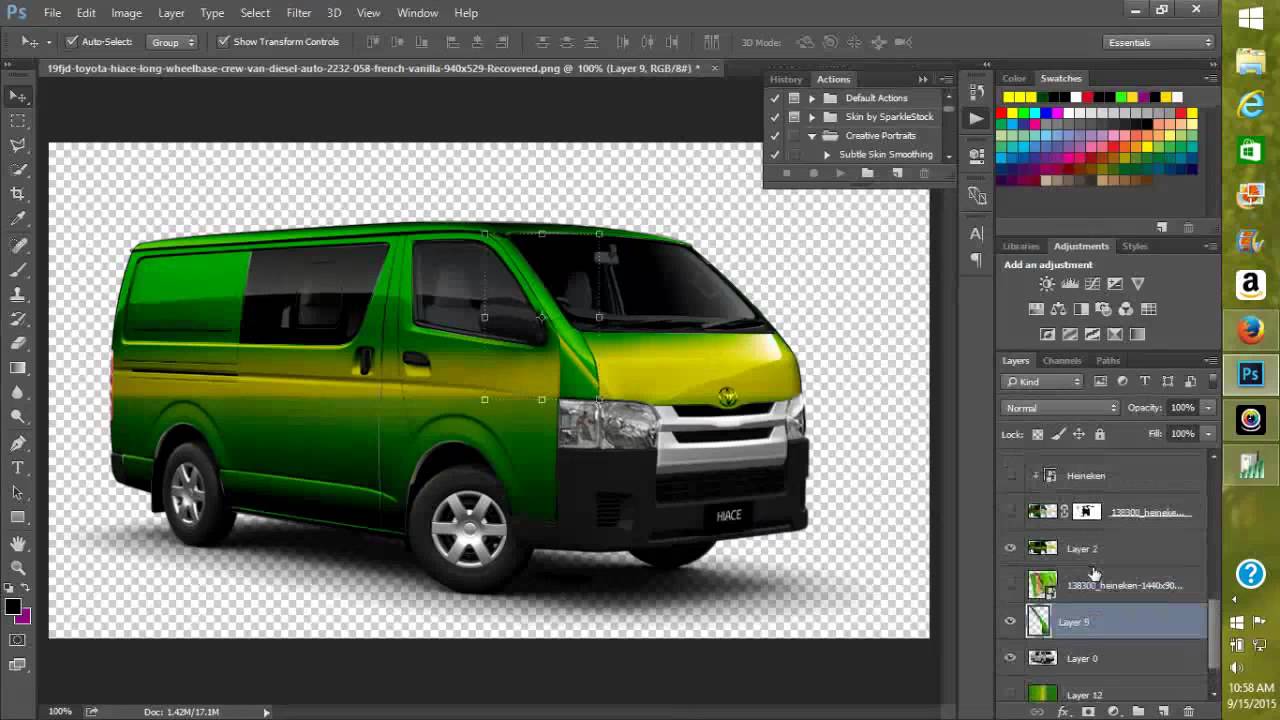Viewport: 1280px width, 720px height.
Task: Open the Normal blend mode dropdown
Action: coord(1060,407)
